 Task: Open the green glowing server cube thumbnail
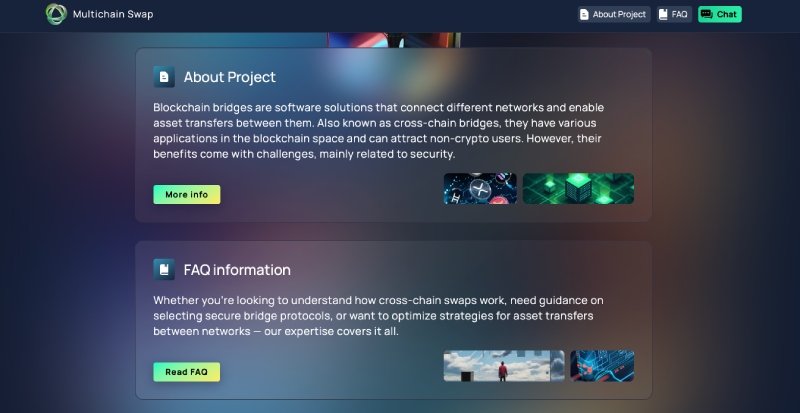tap(579, 188)
